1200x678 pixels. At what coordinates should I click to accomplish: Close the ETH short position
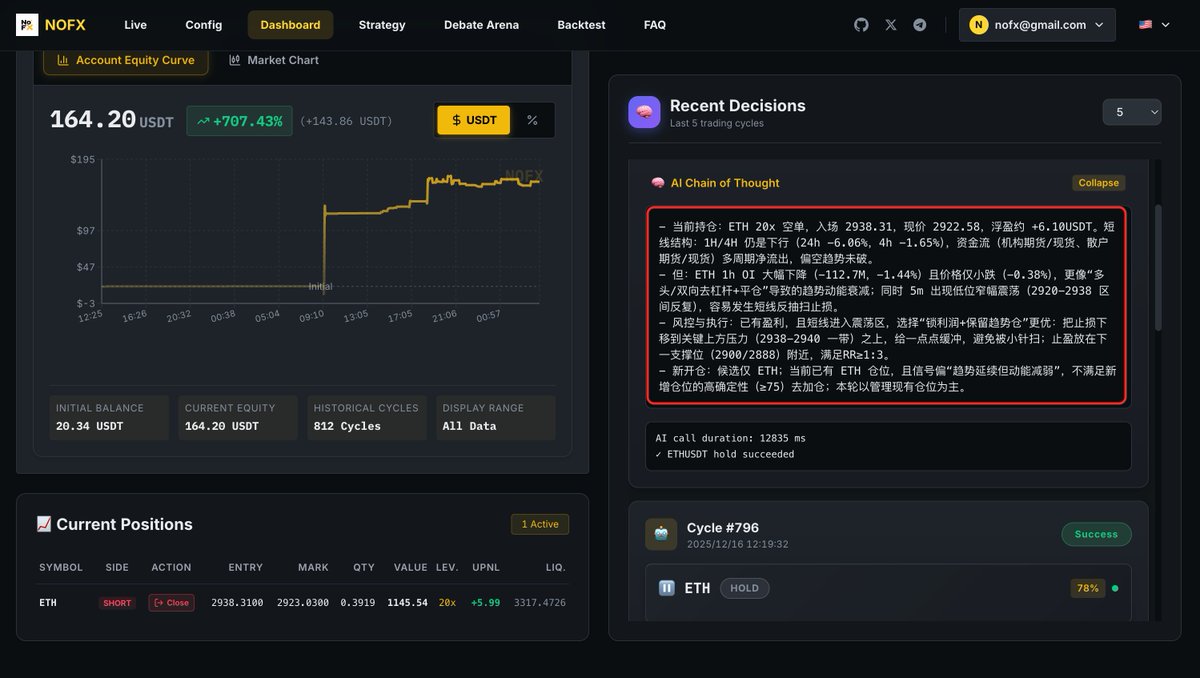(x=171, y=603)
